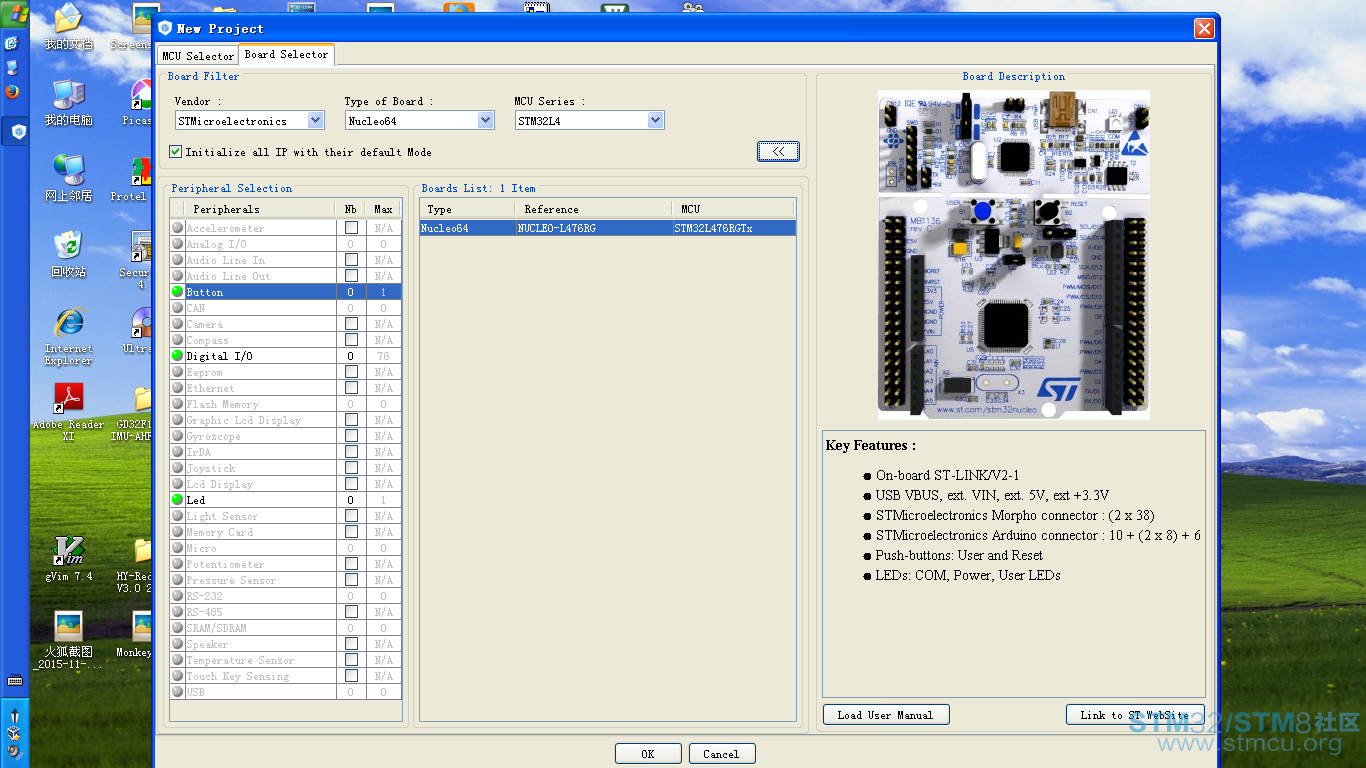Click the gray status dot beside Analog I/O
This screenshot has width=1366, height=768.
tap(177, 244)
